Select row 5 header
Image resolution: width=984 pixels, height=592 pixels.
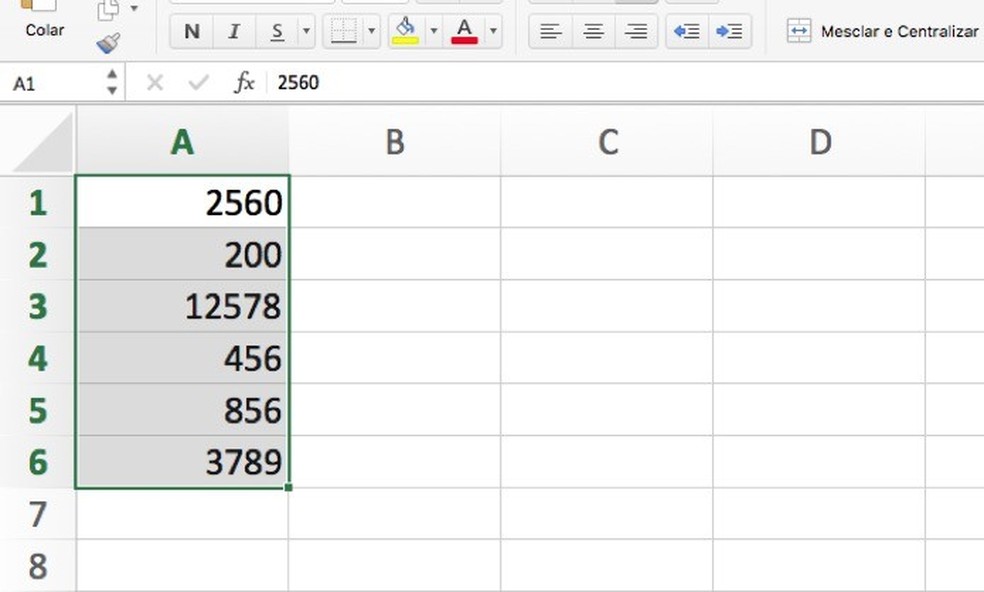coord(38,410)
